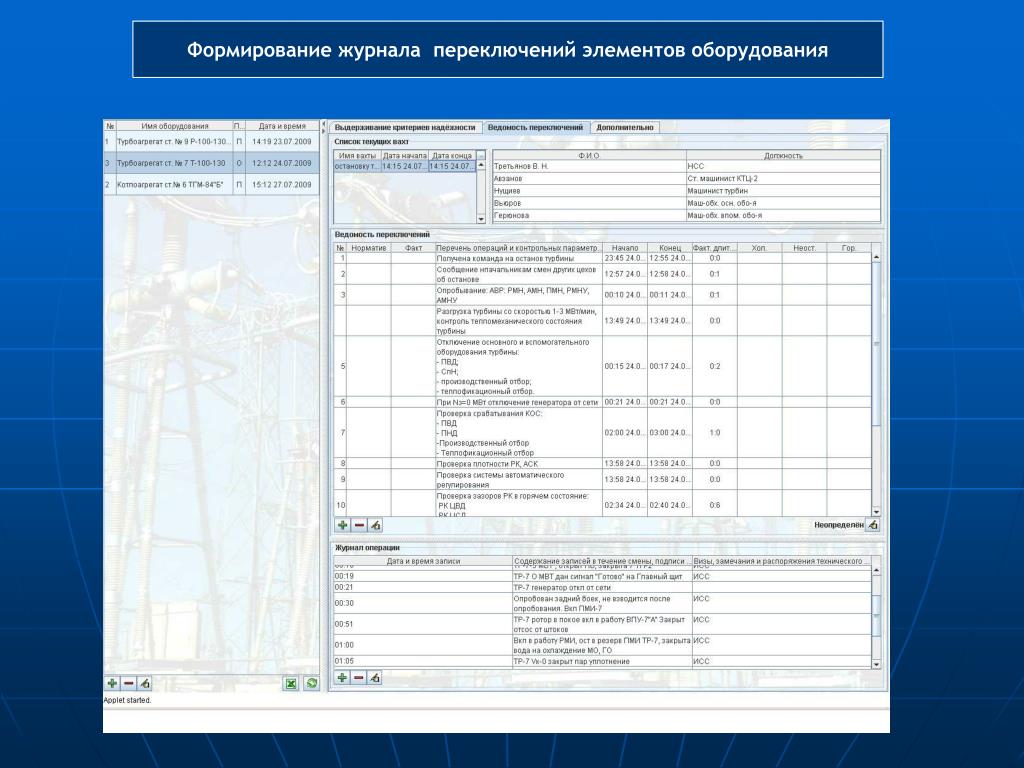Screen dimensions: 1024x768
Task: Select journal entry ТР-7 генератор откл от сети
Action: click(x=603, y=588)
